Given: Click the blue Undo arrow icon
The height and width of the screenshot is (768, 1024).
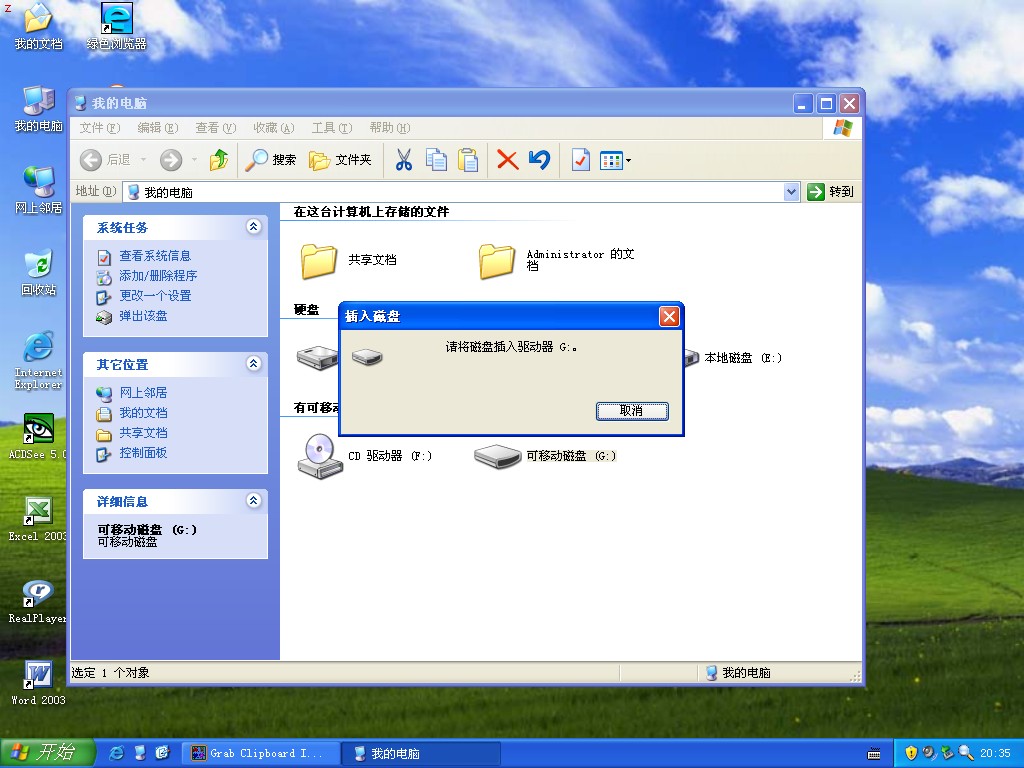Looking at the screenshot, I should 540,160.
